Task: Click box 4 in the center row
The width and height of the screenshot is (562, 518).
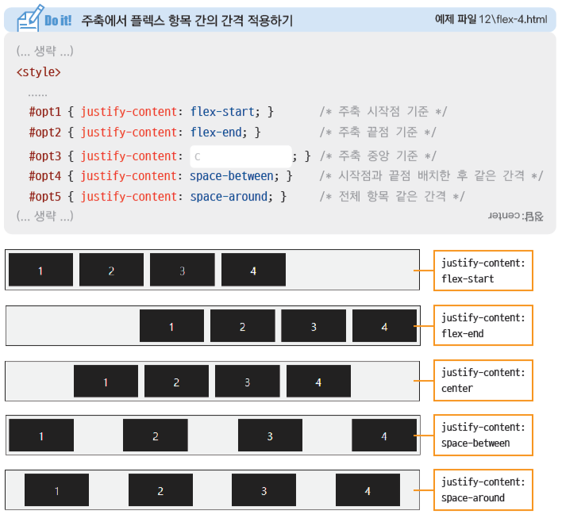Action: click(319, 381)
